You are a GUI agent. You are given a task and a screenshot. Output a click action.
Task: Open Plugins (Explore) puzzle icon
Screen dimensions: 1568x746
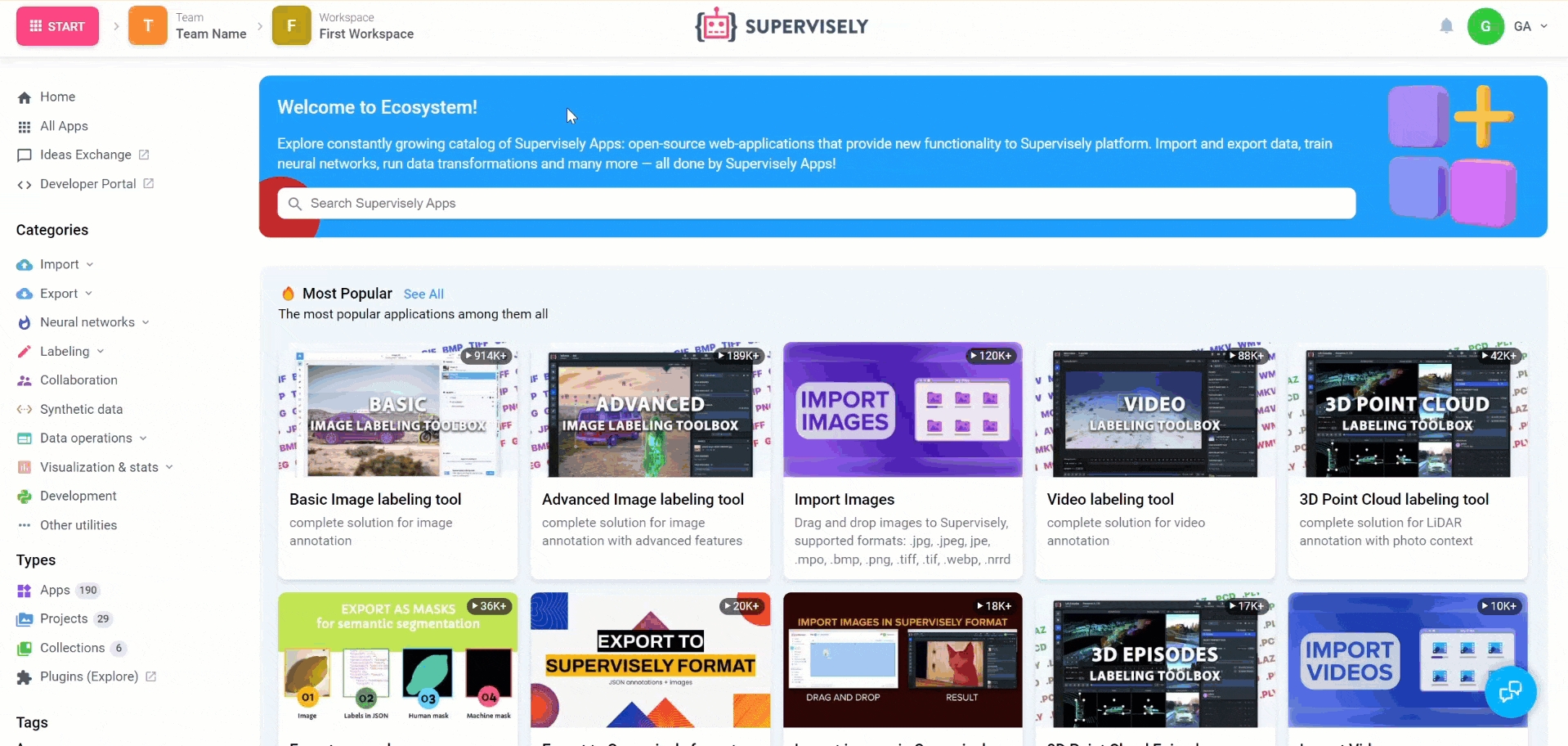click(25, 677)
